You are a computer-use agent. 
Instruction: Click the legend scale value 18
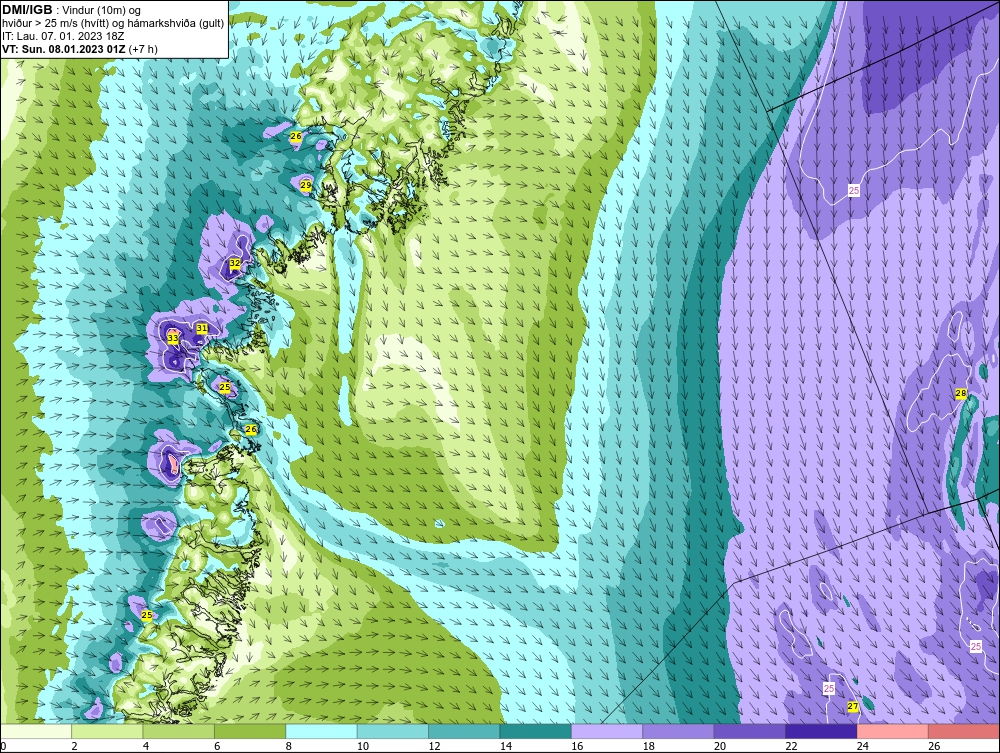[x=649, y=746]
